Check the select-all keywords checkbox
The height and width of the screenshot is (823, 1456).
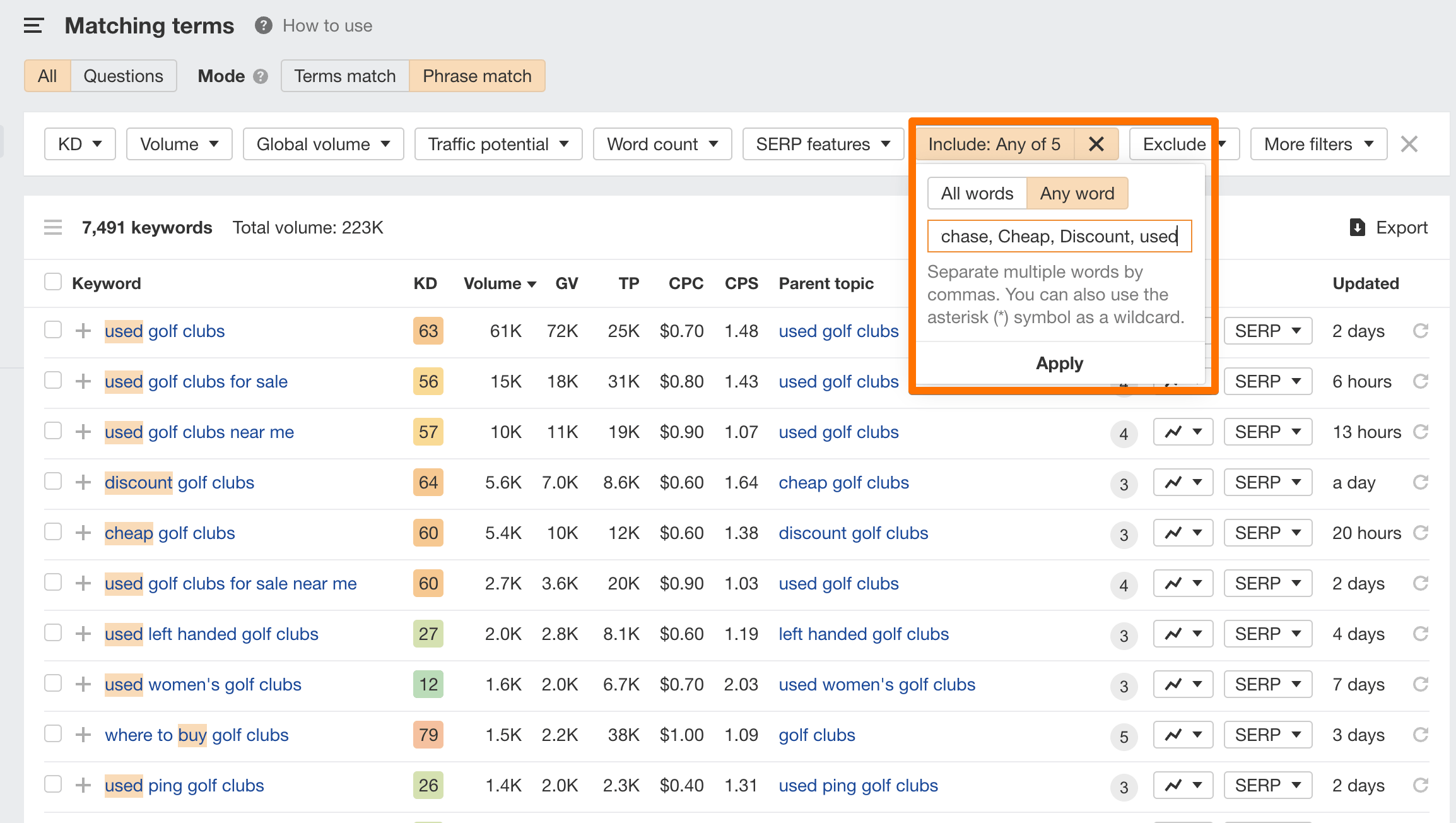pyautogui.click(x=53, y=282)
